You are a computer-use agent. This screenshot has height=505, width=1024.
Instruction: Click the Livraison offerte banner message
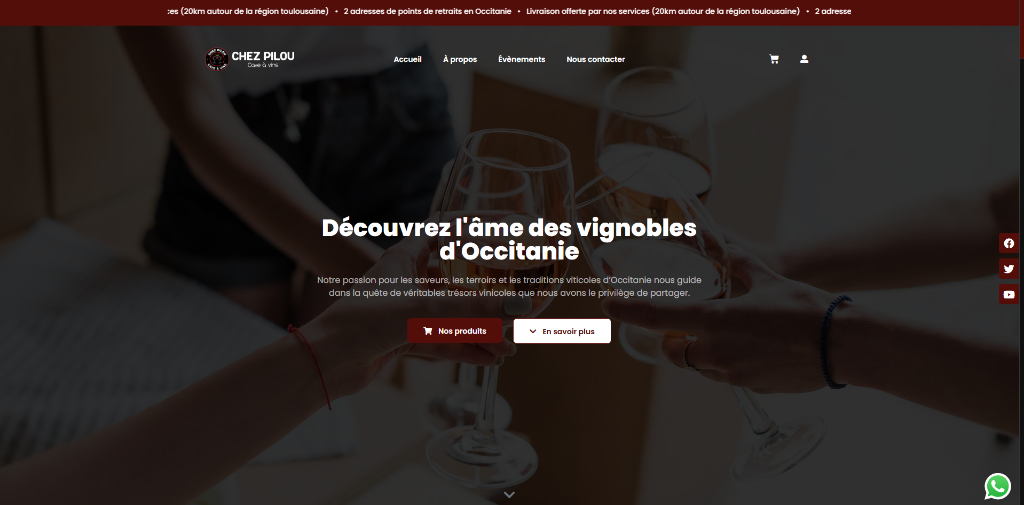coord(663,11)
